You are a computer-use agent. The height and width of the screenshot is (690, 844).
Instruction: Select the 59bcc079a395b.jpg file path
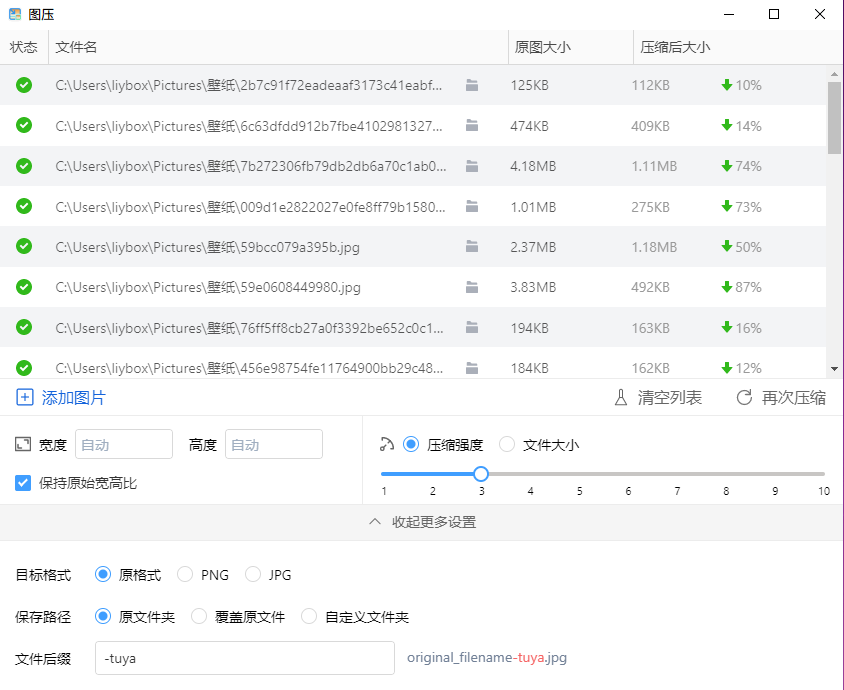[207, 247]
